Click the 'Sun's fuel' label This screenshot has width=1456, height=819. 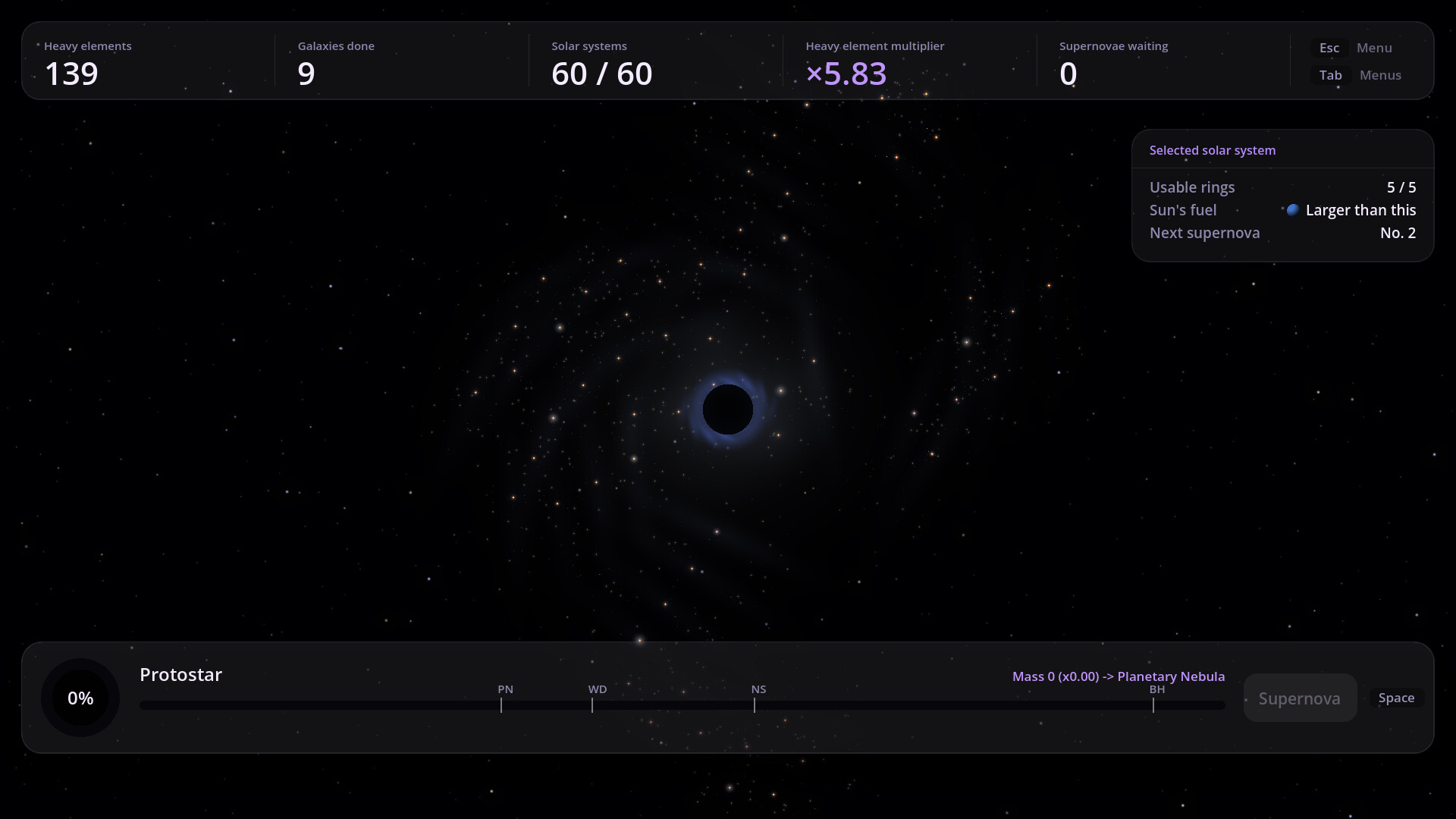coord(1183,210)
